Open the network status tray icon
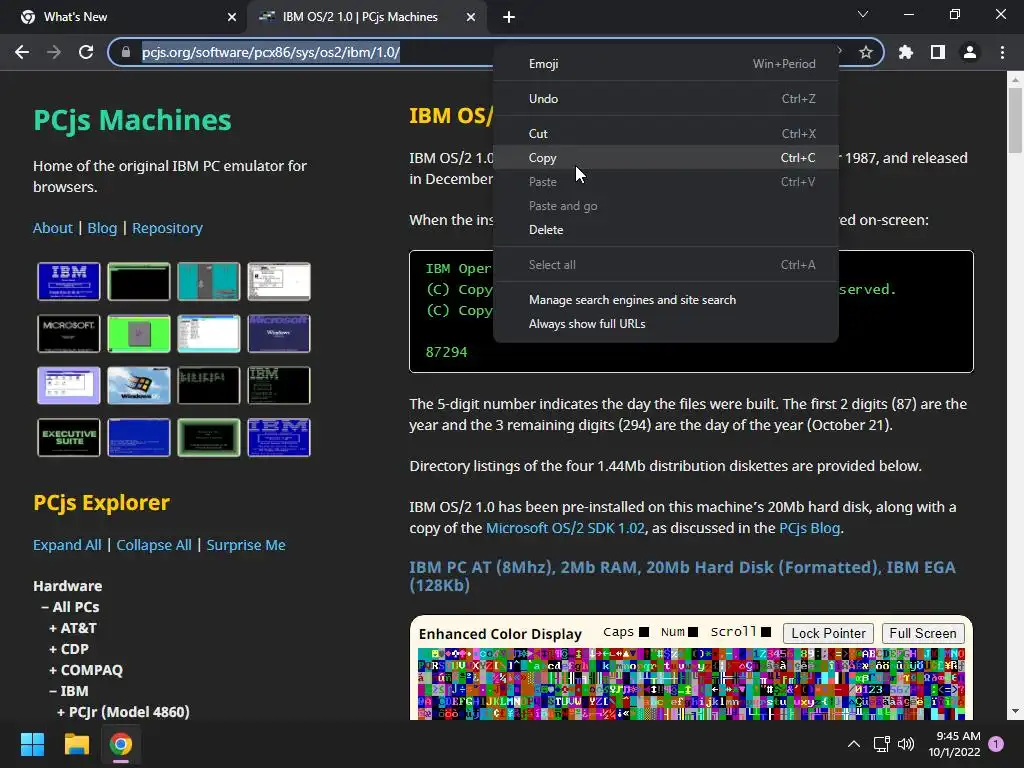The width and height of the screenshot is (1024, 768). [882, 744]
